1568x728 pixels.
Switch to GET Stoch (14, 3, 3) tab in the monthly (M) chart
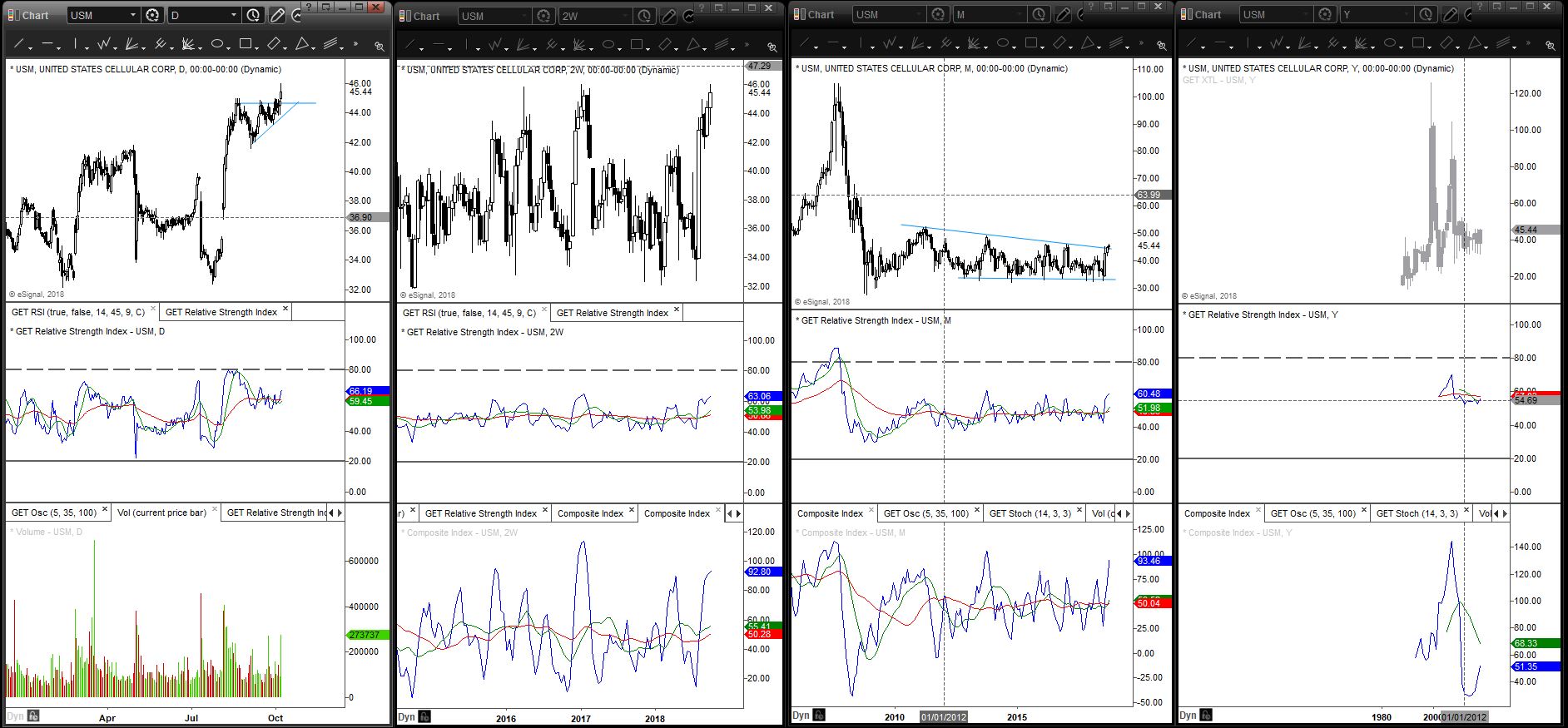(1030, 513)
